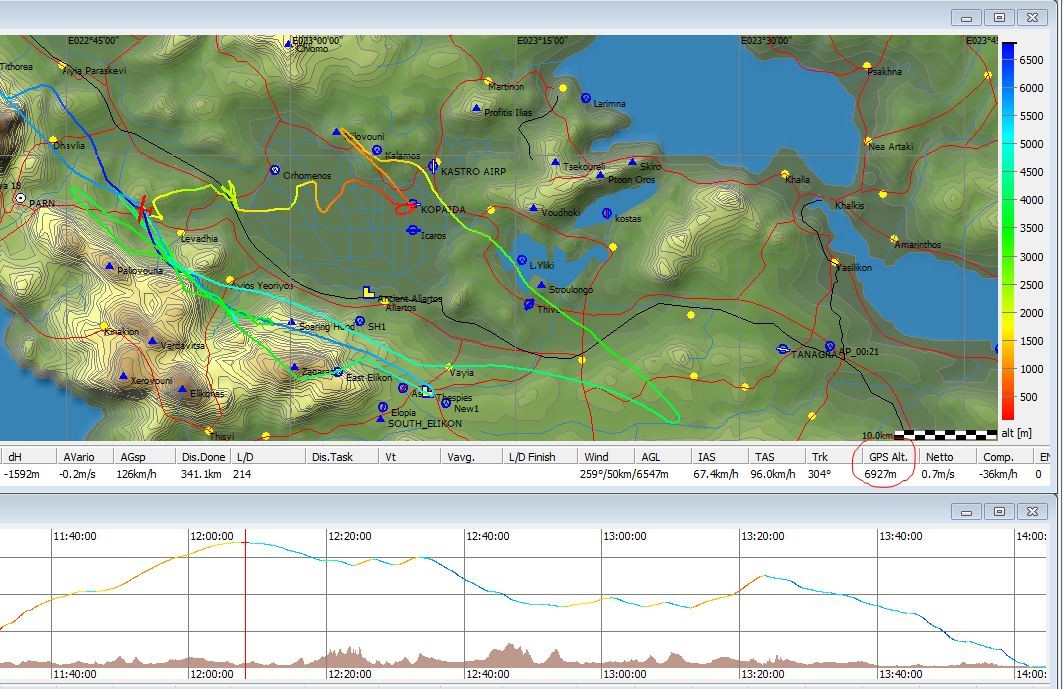Screen dimensions: 1063x689
Task: Select the Elopia waypoint marker
Action: 382,407
